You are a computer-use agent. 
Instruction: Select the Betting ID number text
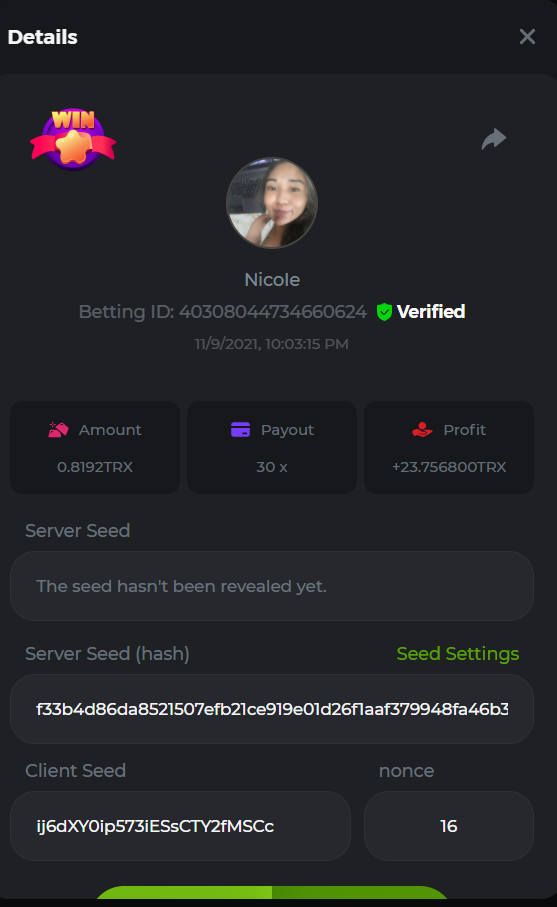click(x=272, y=312)
